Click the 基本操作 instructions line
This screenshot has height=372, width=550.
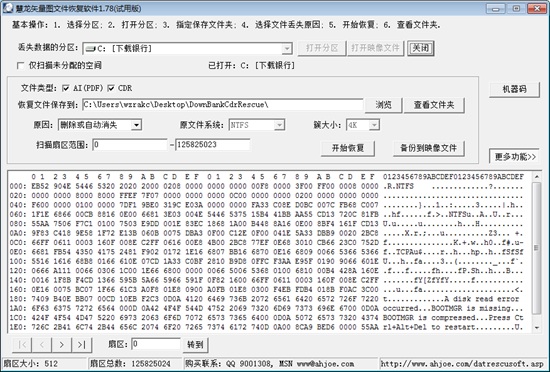click(226, 25)
